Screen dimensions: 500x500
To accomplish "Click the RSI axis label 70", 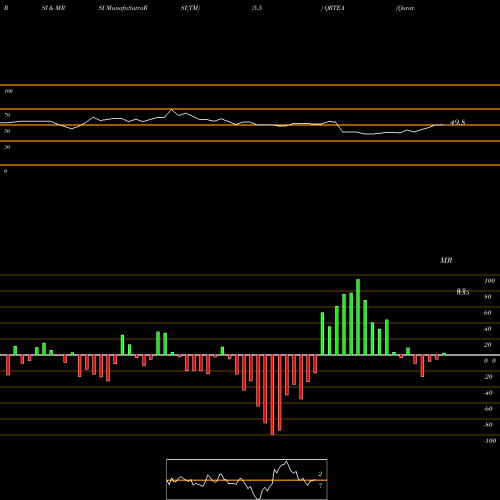I will coord(7,115).
